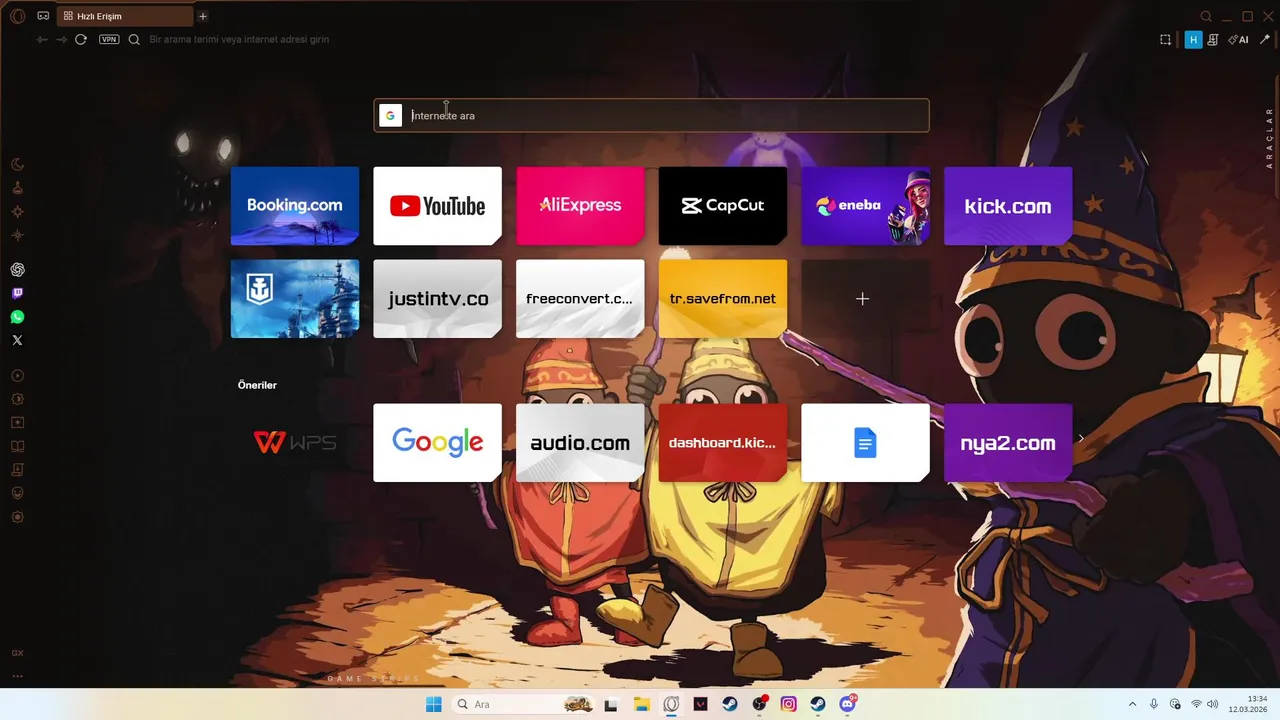Open GX Corner controller icon
The height and width of the screenshot is (720, 1280).
point(43,16)
